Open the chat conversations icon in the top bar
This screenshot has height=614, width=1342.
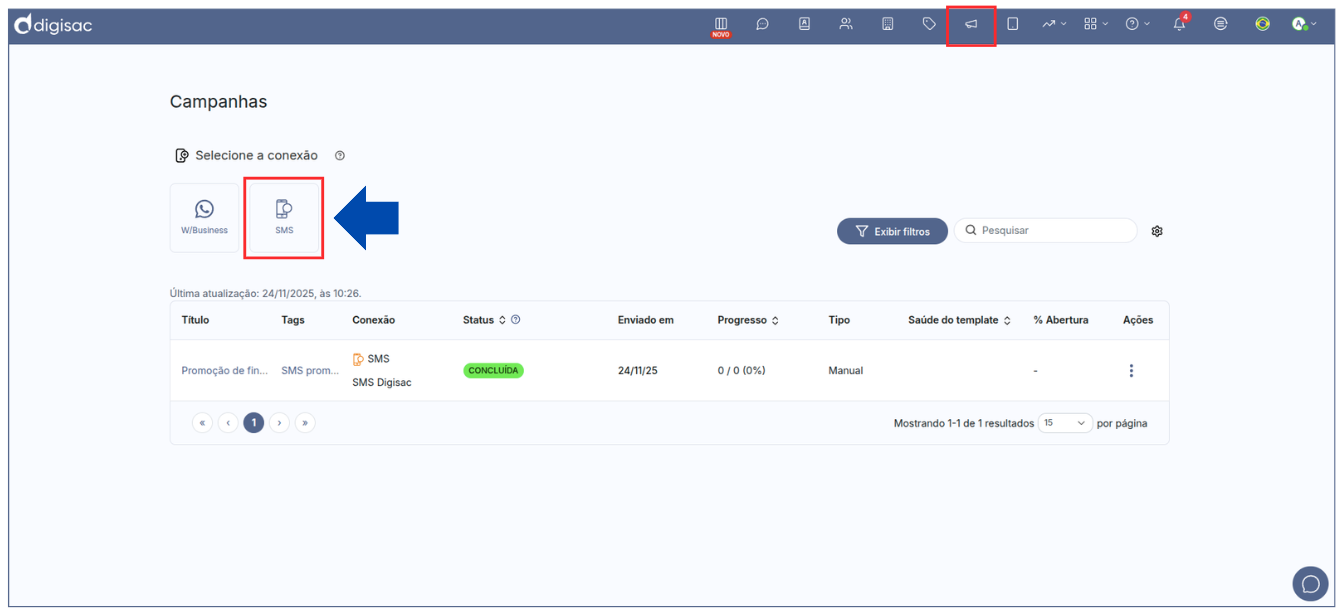(762, 24)
